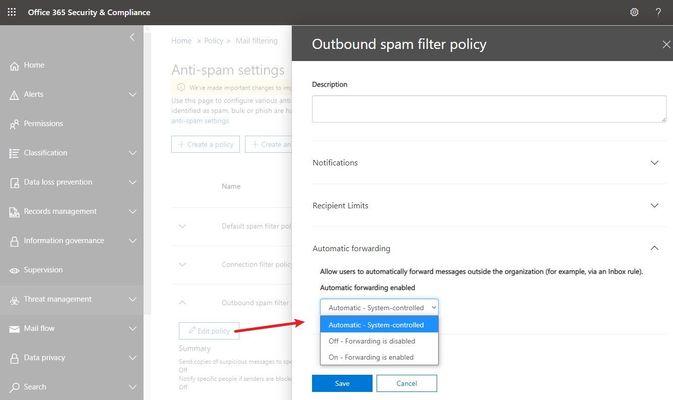Click the Alerts triangle icon
673x400 pixels.
point(14,95)
